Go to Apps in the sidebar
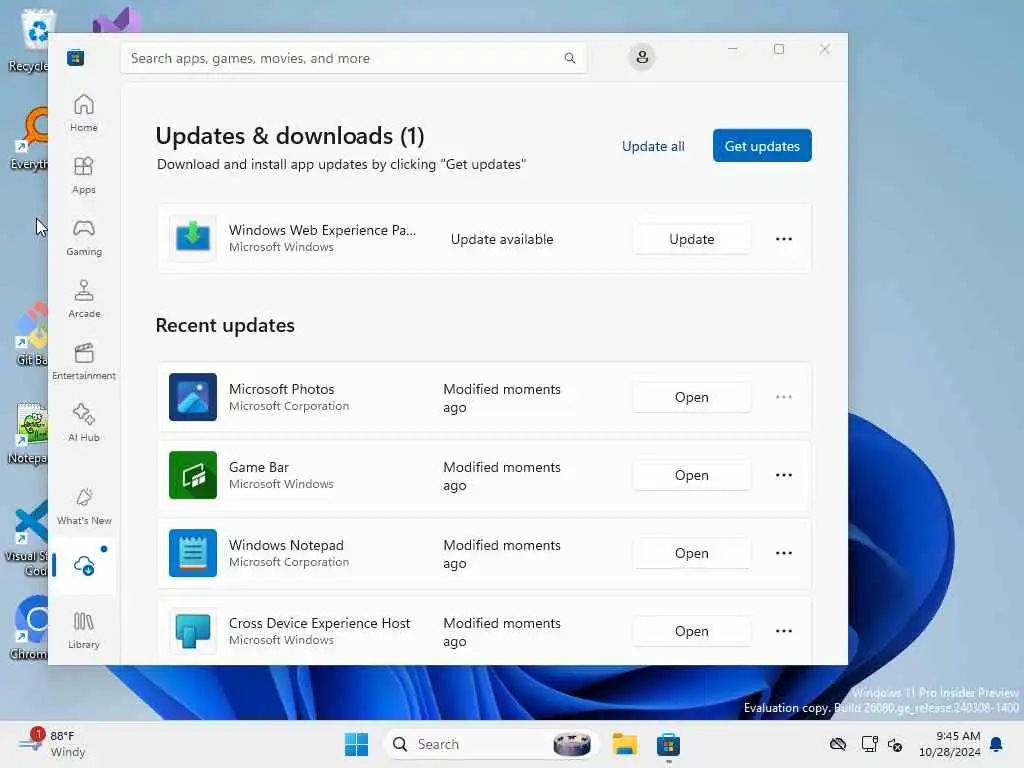The image size is (1024, 768). (x=84, y=175)
